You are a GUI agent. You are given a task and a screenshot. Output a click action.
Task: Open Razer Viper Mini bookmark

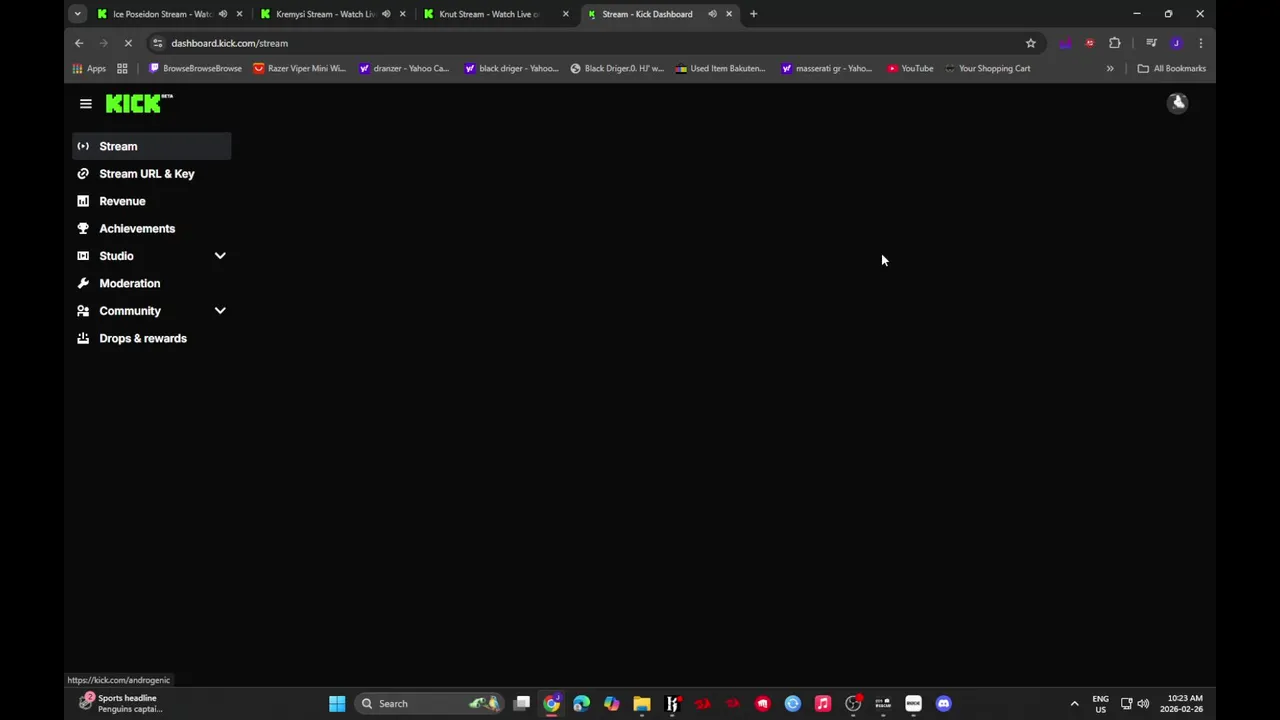click(x=300, y=69)
